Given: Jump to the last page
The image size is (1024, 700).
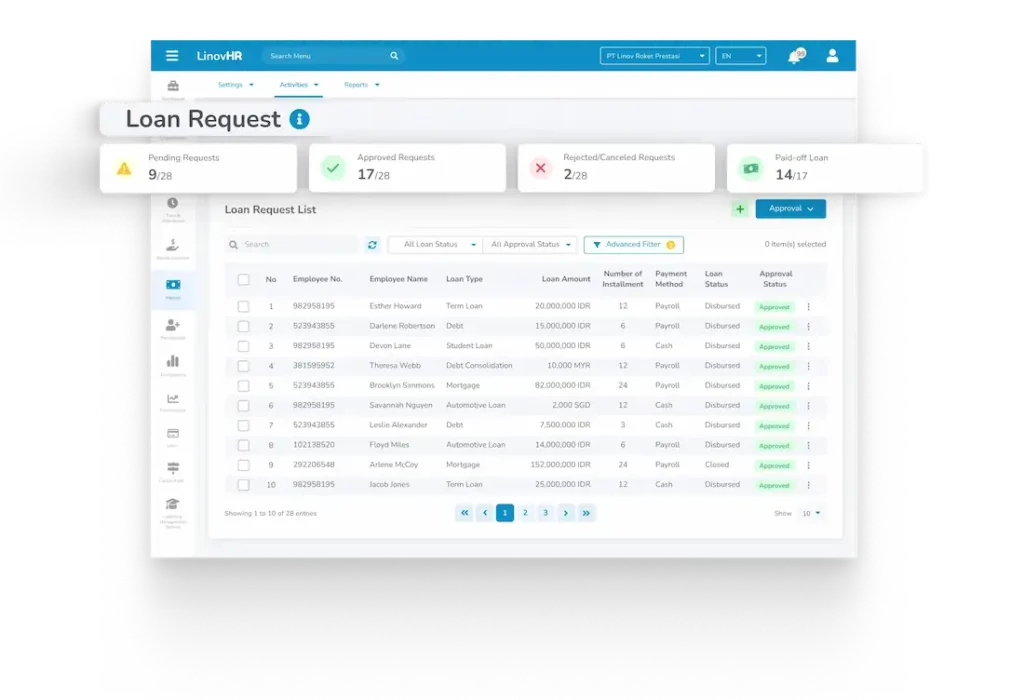Looking at the screenshot, I should [x=586, y=513].
